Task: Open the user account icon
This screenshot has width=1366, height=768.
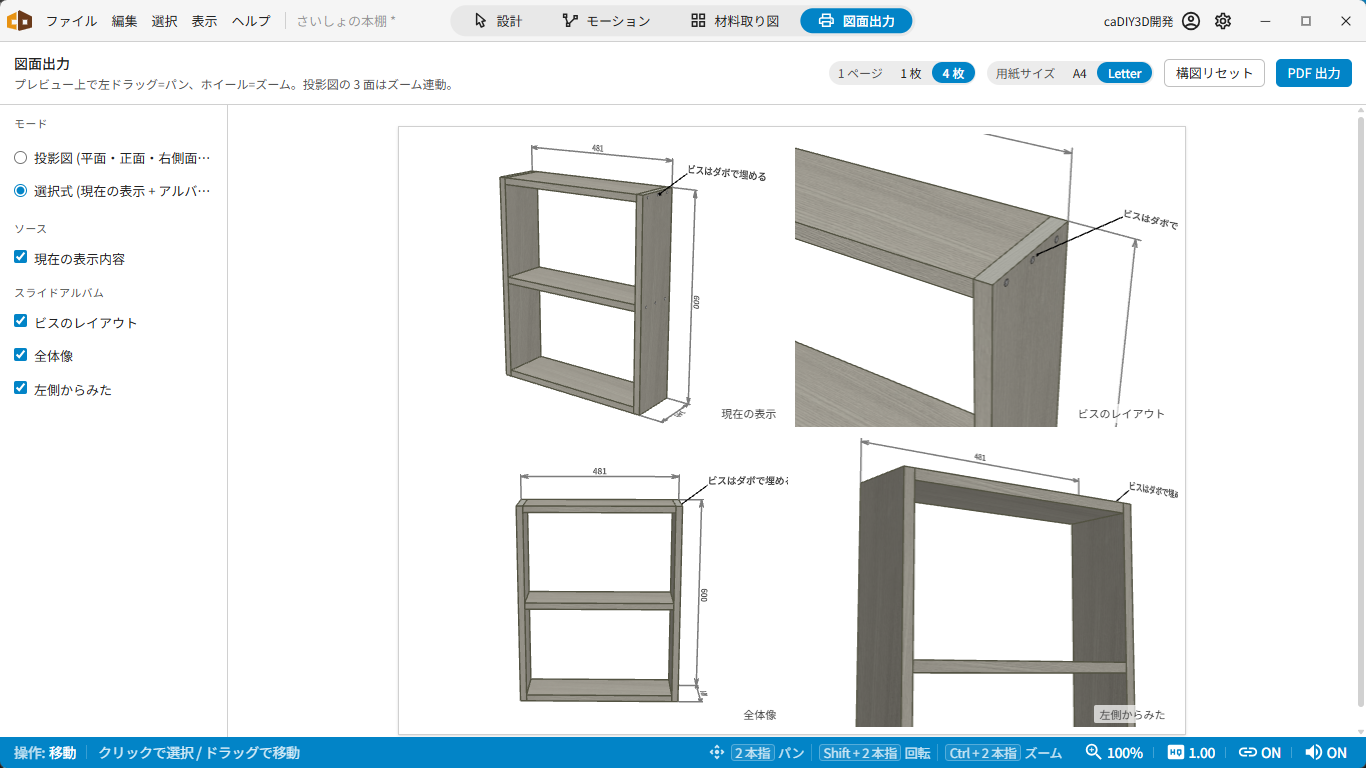Action: tap(1190, 21)
